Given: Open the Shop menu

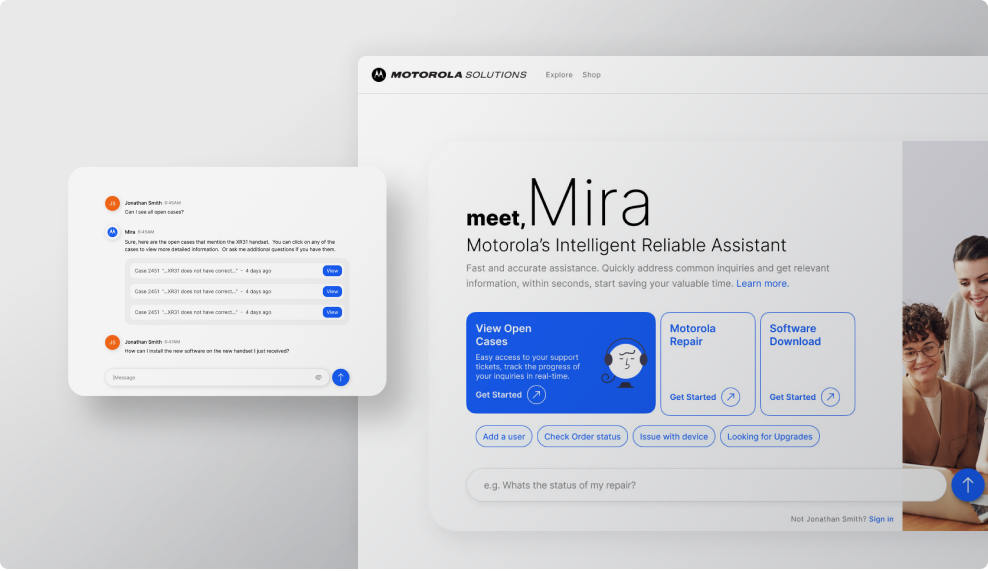Looking at the screenshot, I should tap(591, 74).
